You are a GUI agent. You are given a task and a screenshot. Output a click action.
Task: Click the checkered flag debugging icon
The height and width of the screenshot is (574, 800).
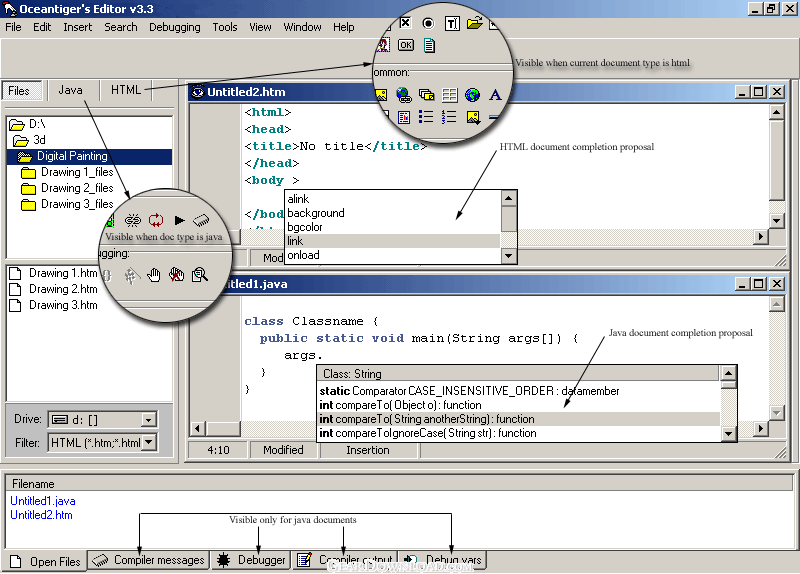pyautogui.click(x=132, y=276)
